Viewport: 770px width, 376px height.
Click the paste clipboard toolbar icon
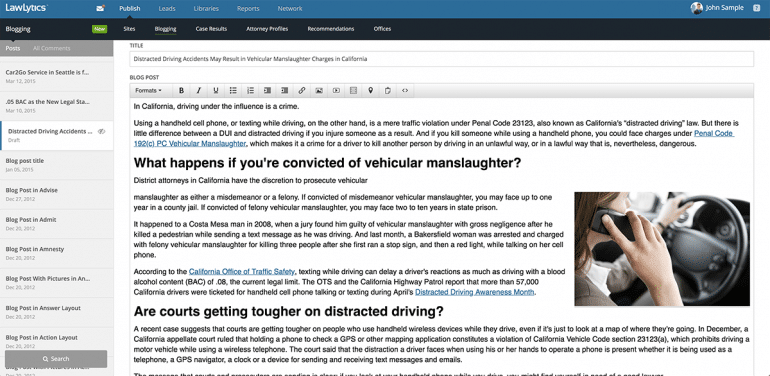[388, 90]
